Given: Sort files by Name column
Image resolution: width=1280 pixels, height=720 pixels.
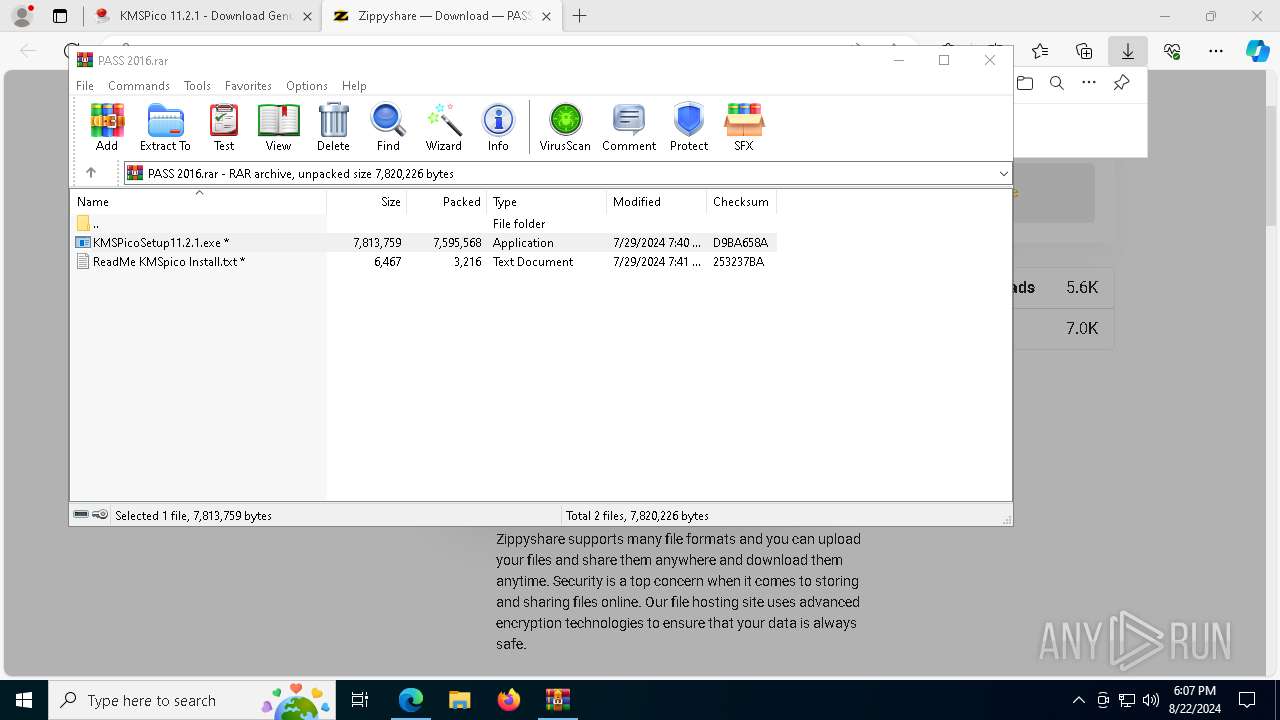Looking at the screenshot, I should click(198, 201).
